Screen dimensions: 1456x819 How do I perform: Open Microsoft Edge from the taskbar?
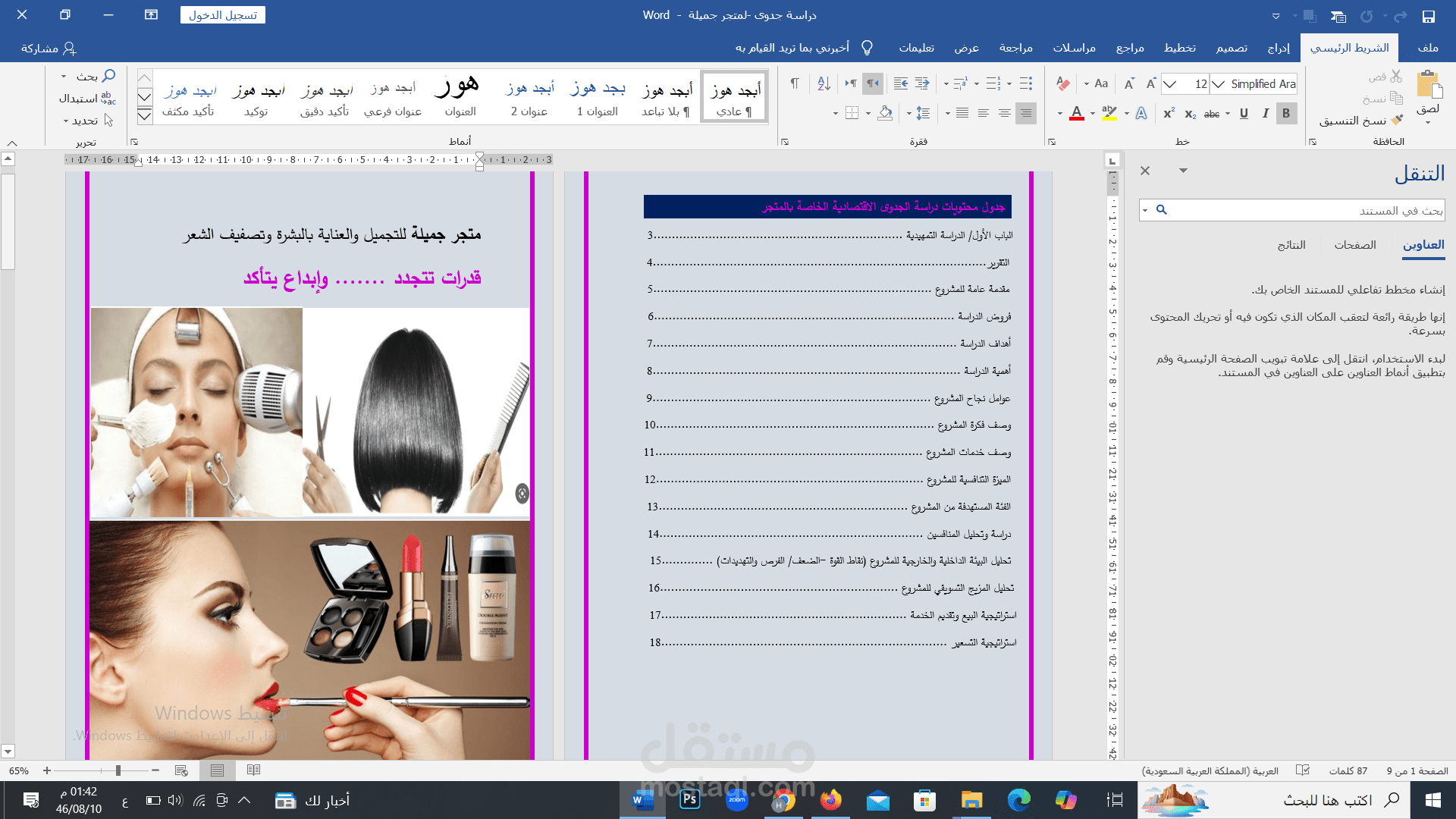[x=1018, y=800]
